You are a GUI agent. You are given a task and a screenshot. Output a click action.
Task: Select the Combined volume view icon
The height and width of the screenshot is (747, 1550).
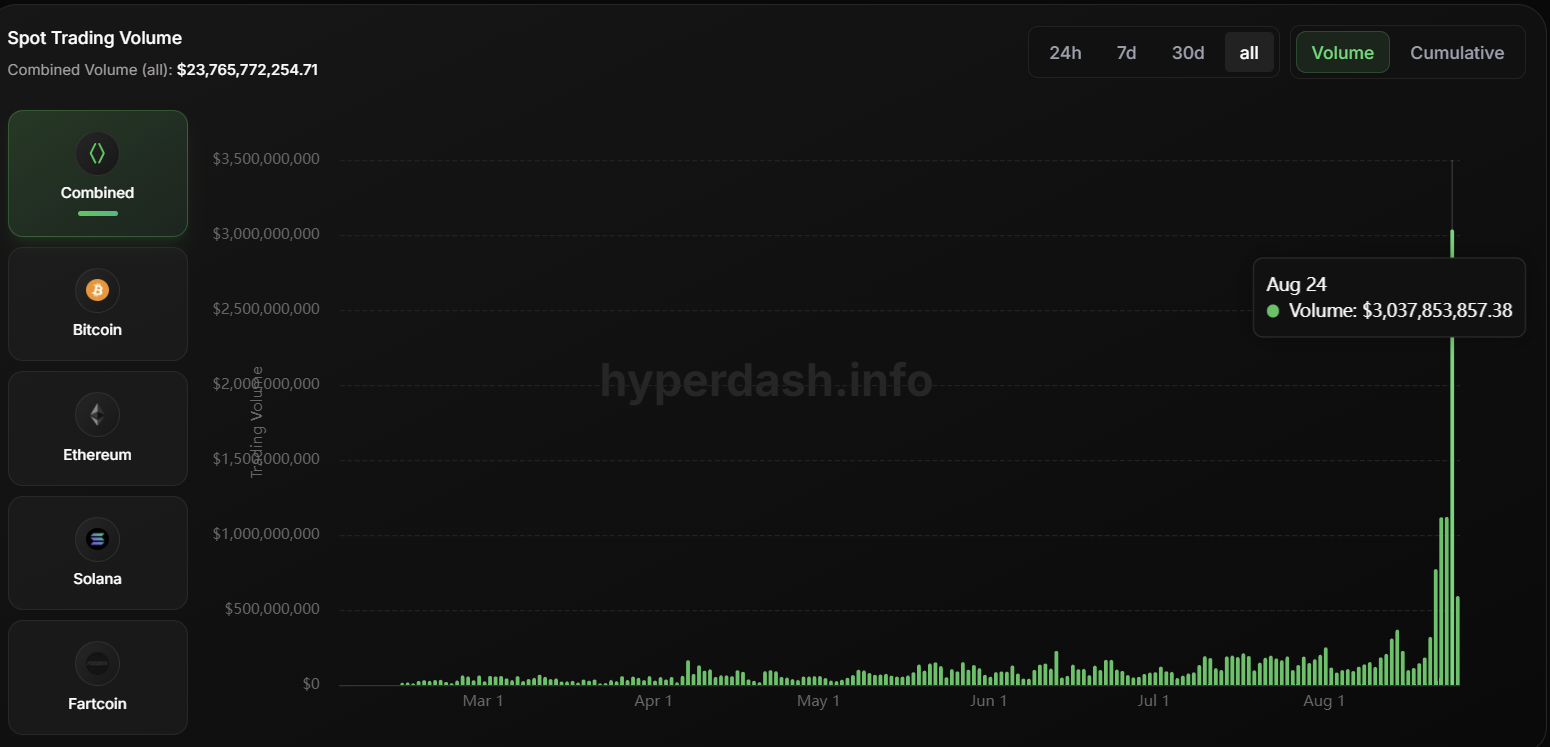(97, 152)
